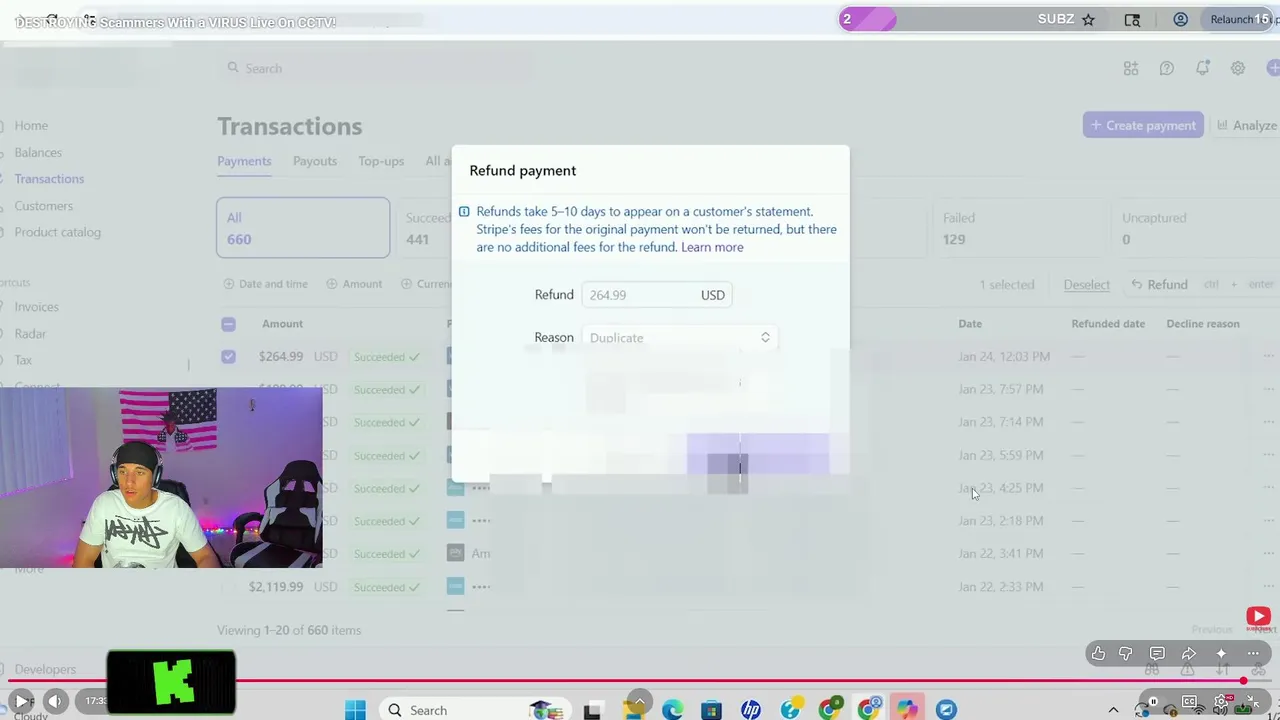Screen dimensions: 1280x720
Task: Open the Stripe settings gear icon
Action: tap(1238, 68)
